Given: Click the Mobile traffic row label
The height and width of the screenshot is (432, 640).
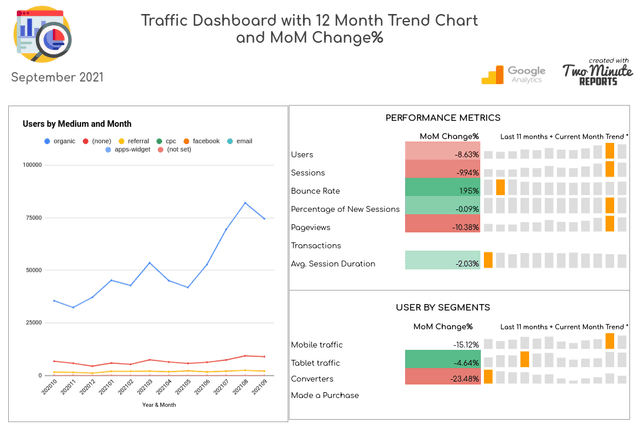Looking at the screenshot, I should point(317,345).
